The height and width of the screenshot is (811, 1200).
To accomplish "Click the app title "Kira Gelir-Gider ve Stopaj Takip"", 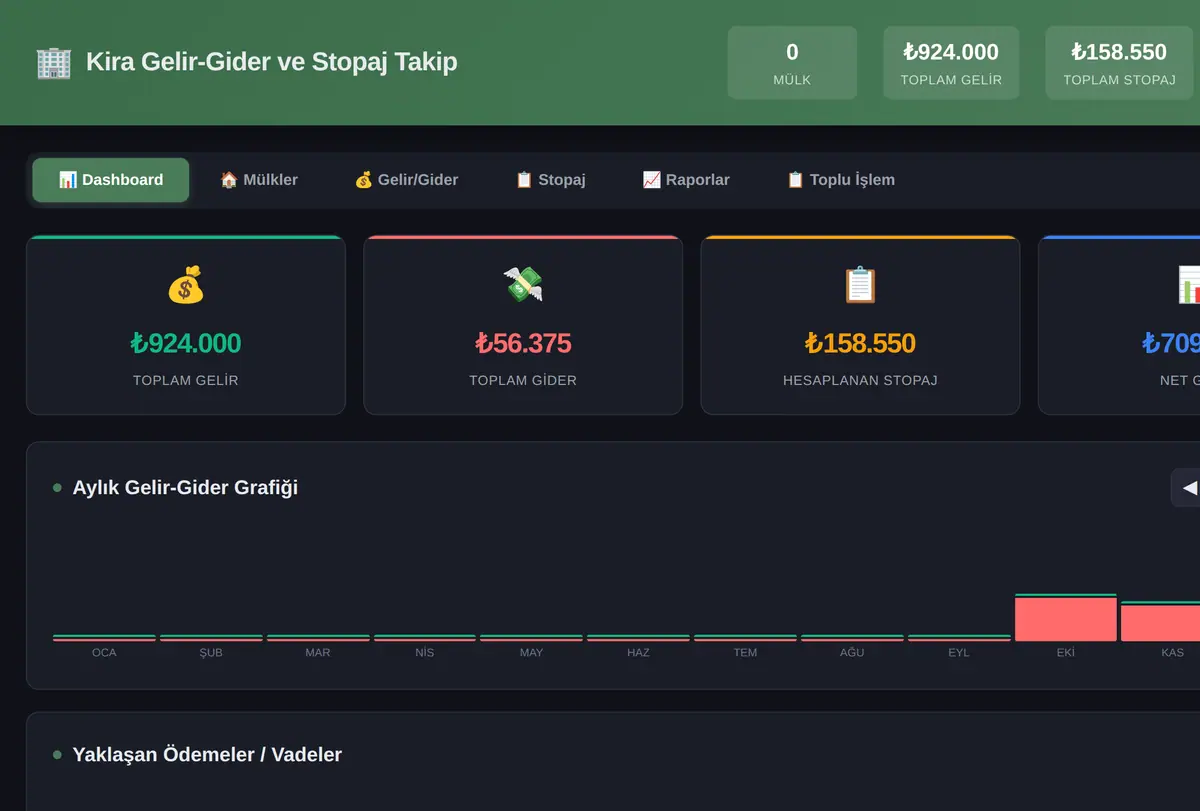I will point(272,62).
